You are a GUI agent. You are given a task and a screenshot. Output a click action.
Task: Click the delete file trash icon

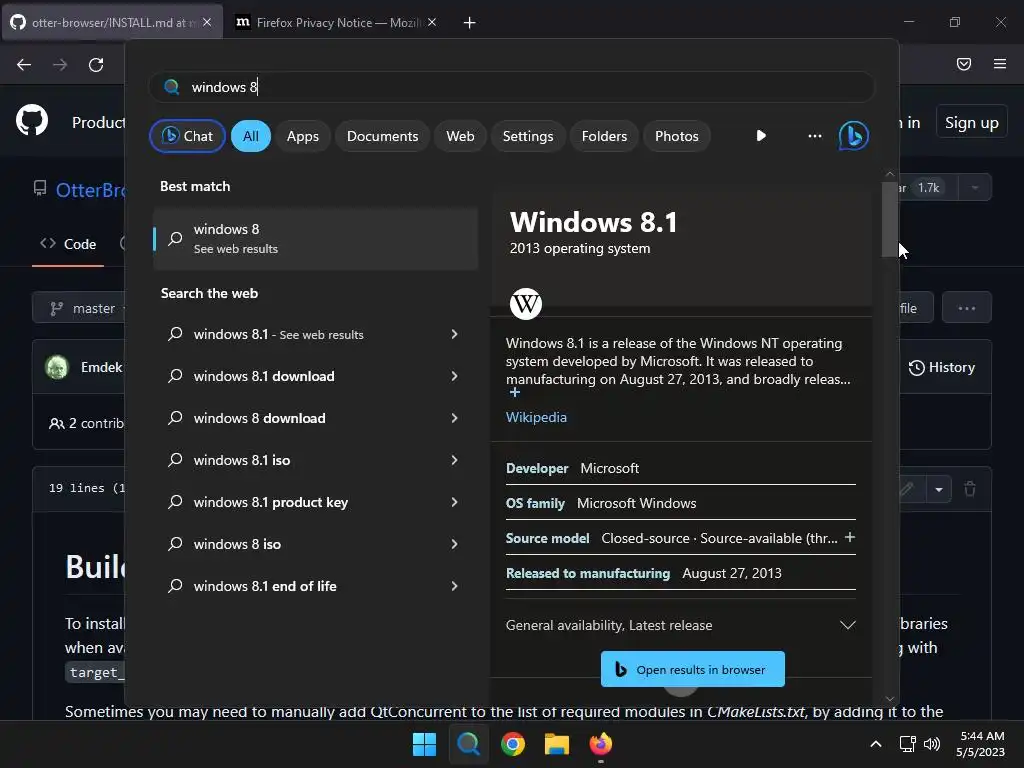click(970, 488)
